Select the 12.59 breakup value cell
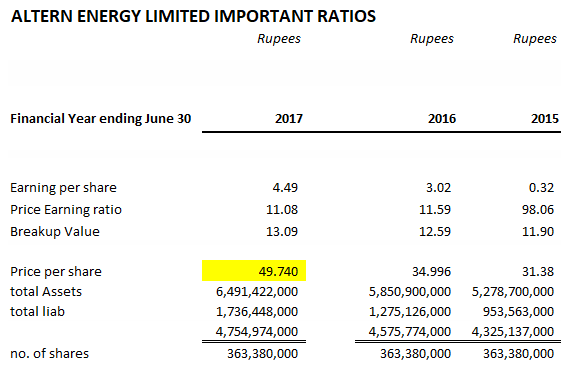The image size is (570, 370). pyautogui.click(x=435, y=232)
